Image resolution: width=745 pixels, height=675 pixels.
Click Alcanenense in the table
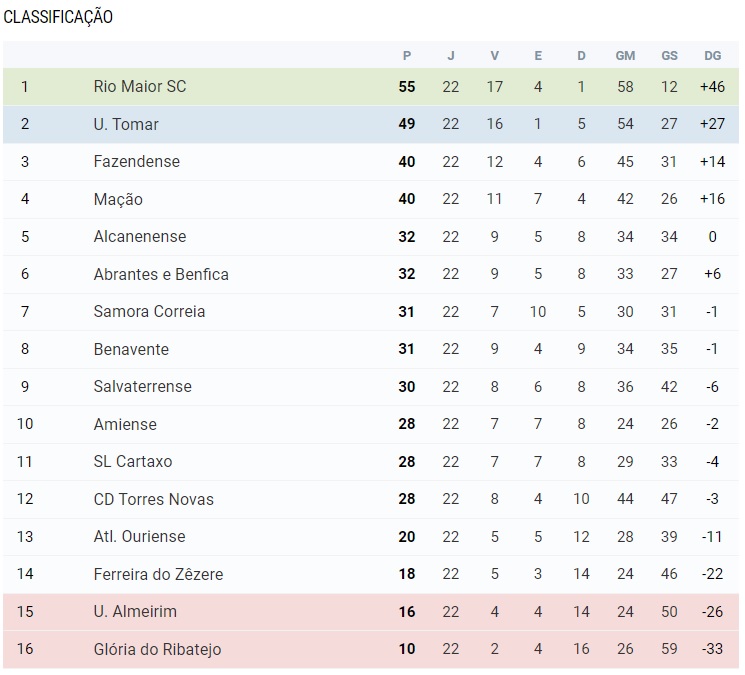click(140, 237)
